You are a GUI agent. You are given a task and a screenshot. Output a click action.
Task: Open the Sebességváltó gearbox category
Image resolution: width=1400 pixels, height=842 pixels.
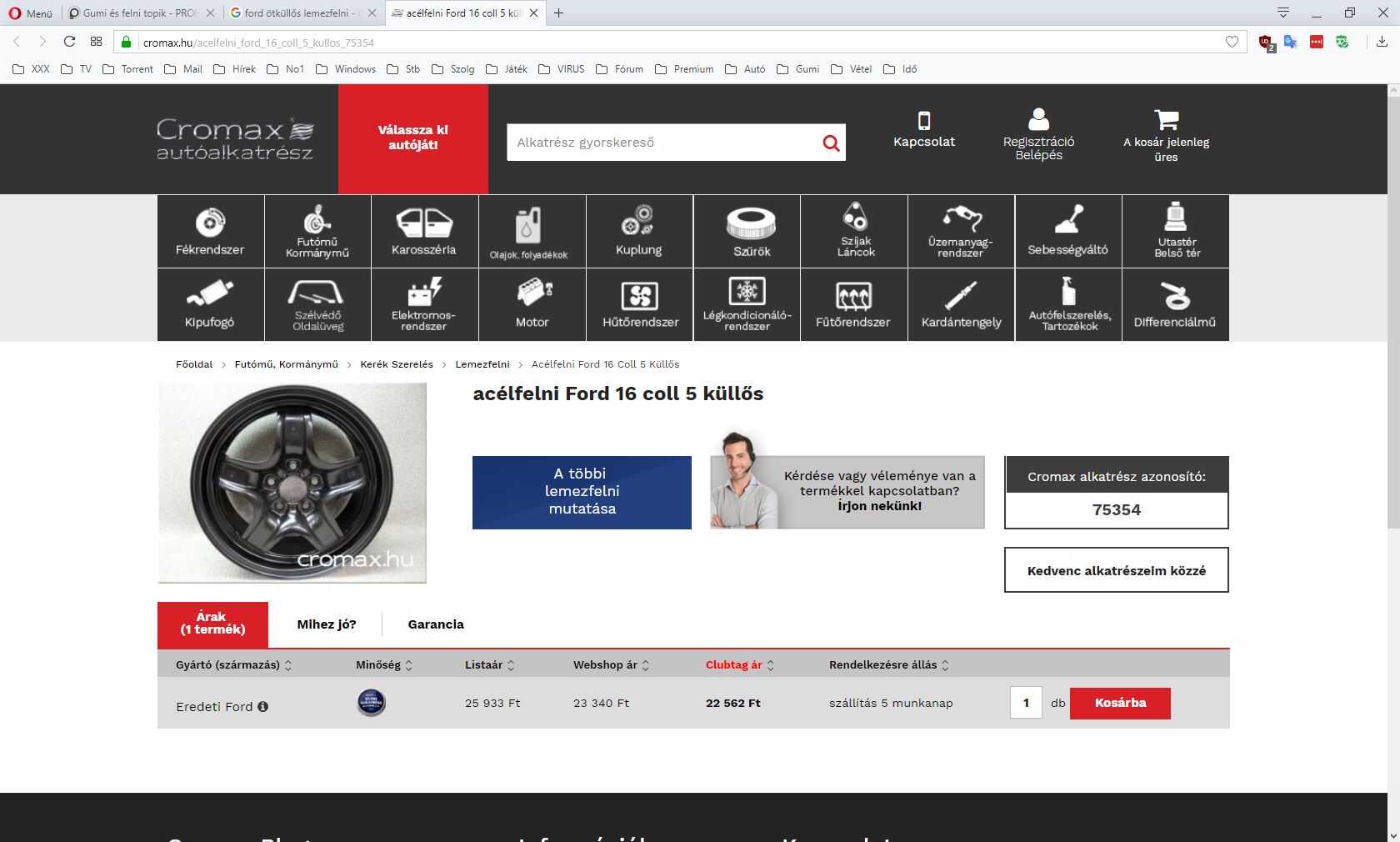[1068, 232]
